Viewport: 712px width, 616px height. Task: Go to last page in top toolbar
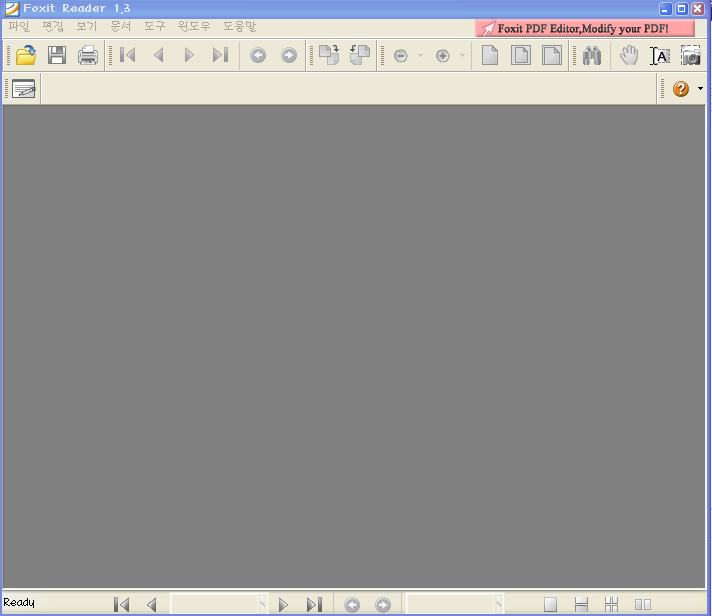220,55
